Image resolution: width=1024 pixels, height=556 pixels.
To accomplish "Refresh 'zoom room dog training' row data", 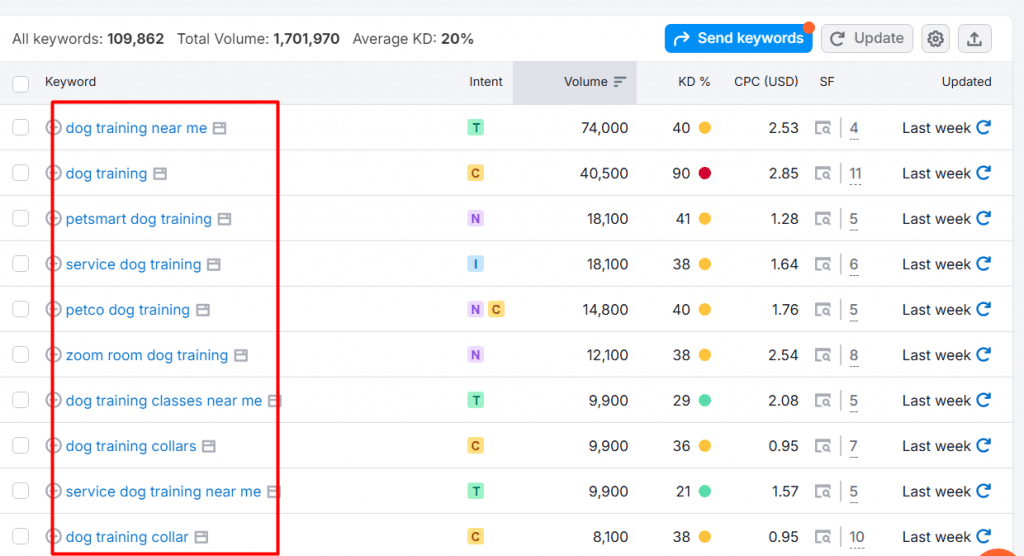I will tap(984, 355).
